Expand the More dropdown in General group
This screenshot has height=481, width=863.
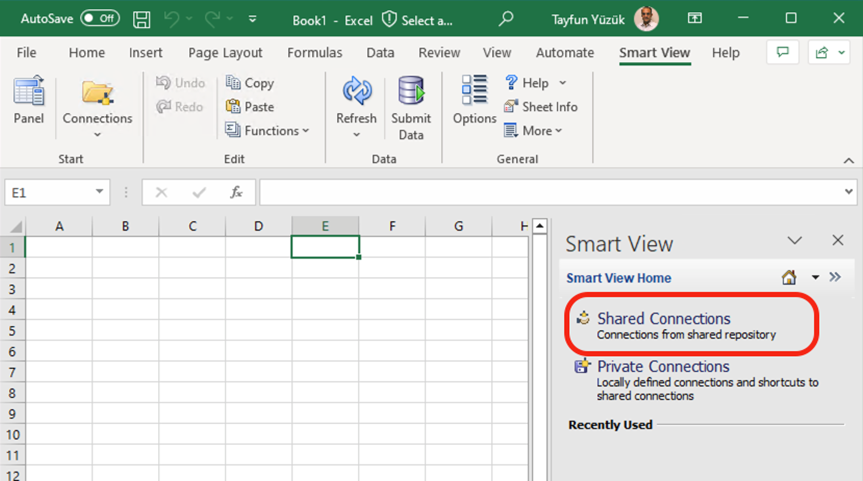tap(534, 131)
